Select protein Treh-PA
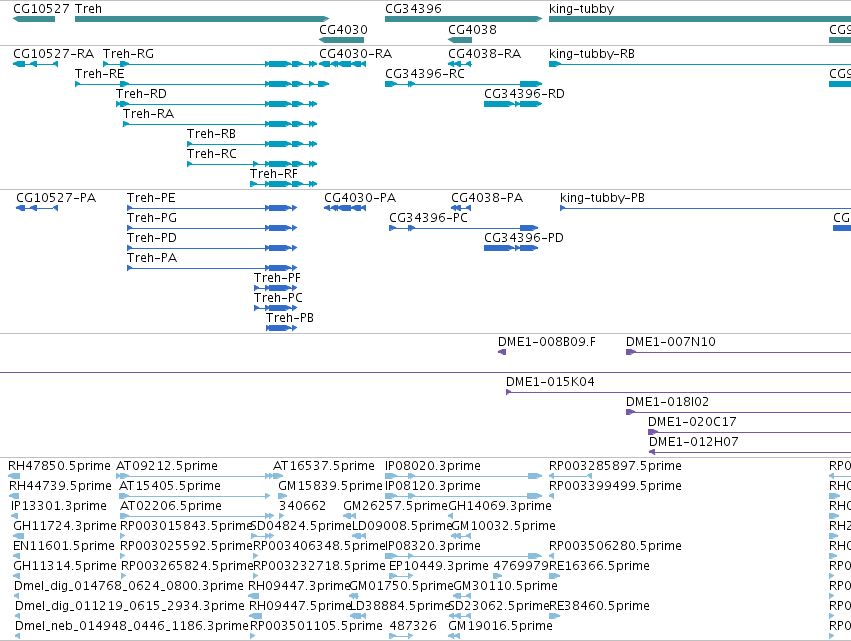The height and width of the screenshot is (641, 851). (x=212, y=268)
